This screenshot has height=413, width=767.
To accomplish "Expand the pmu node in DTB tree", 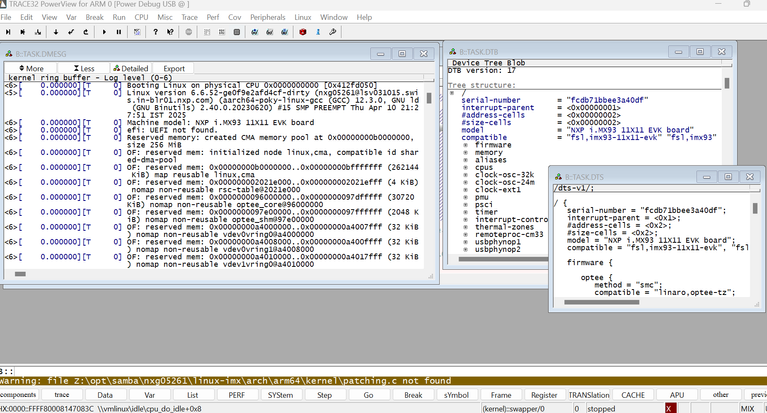I will pyautogui.click(x=466, y=197).
